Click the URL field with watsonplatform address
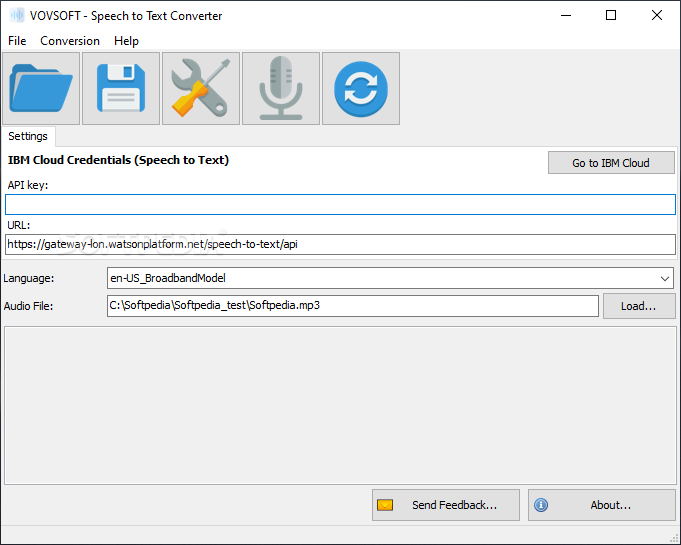Viewport: 681px width, 545px height. click(x=340, y=244)
